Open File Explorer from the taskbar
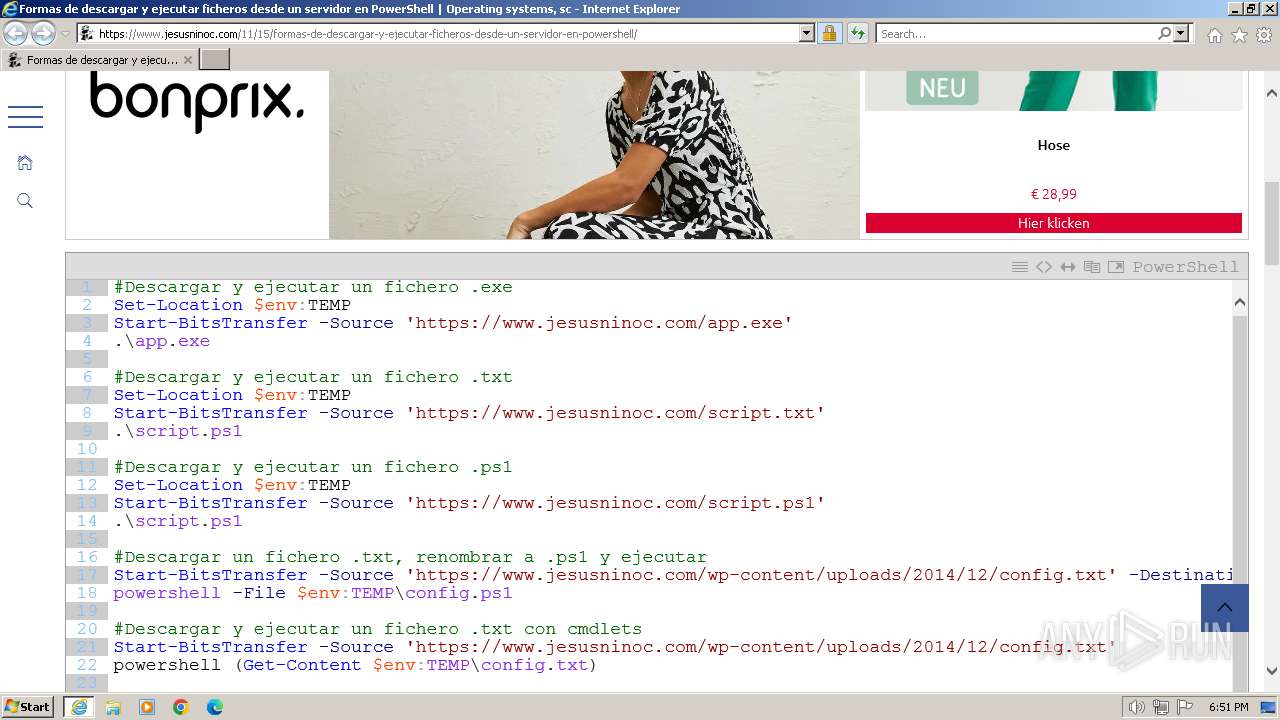This screenshot has width=1280, height=720. 113,707
